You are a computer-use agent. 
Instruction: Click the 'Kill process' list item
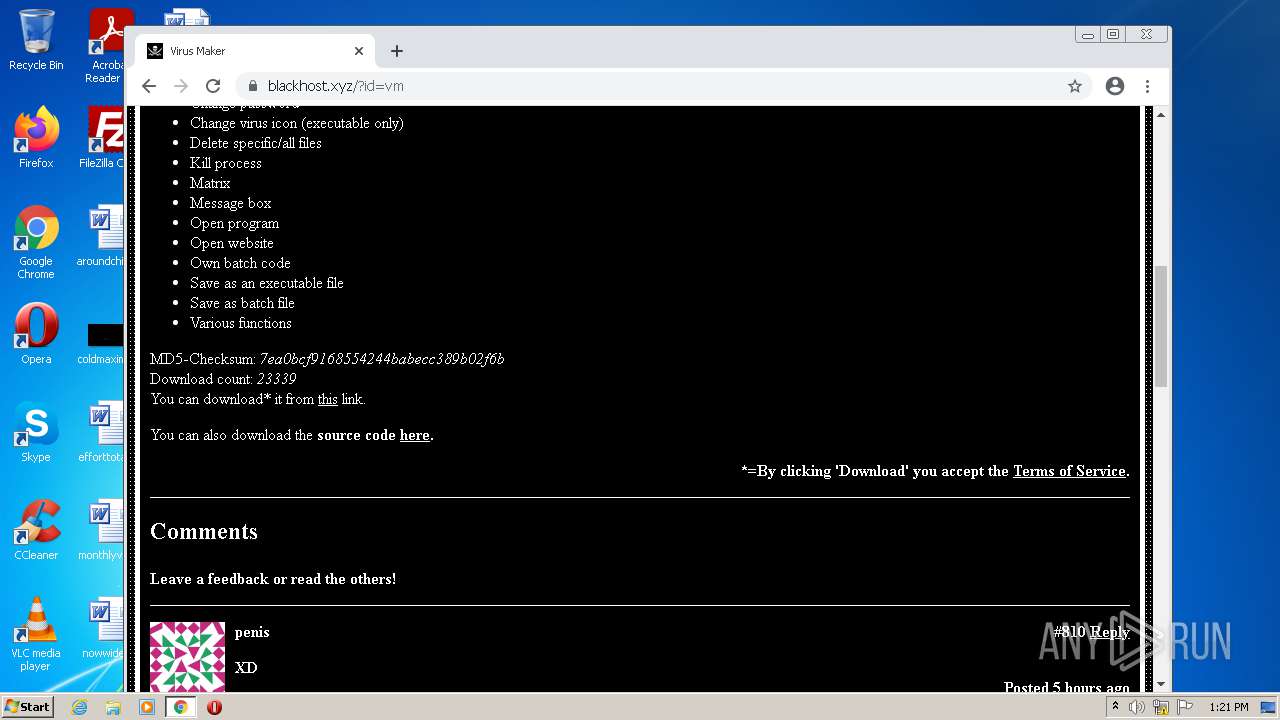(226, 163)
